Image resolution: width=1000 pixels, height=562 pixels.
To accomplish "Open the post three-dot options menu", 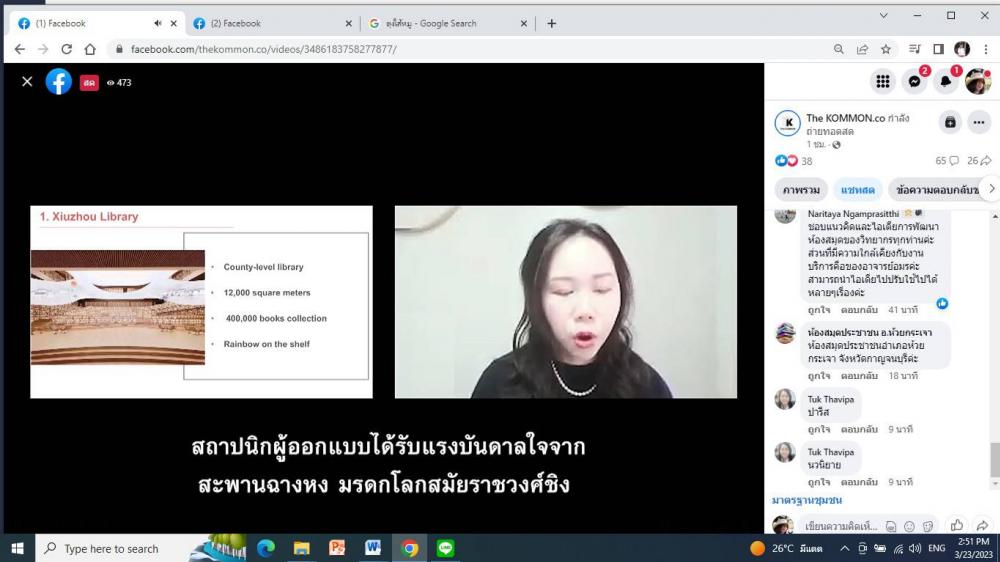I will pos(979,122).
